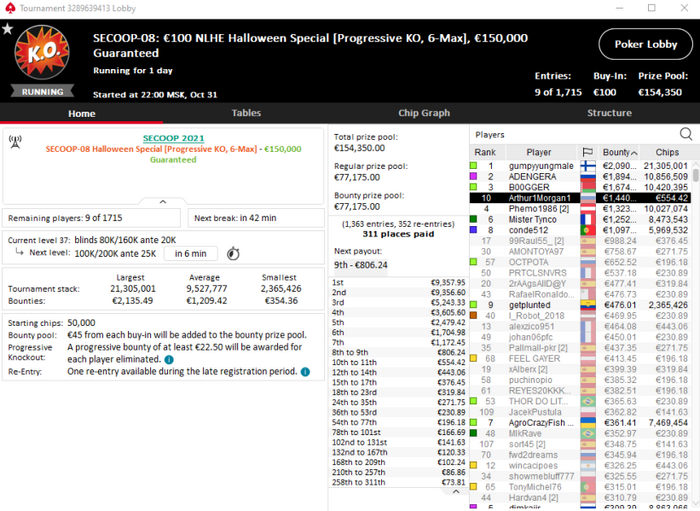700x511 pixels.
Task: Select player conde512
Action: pos(580,230)
